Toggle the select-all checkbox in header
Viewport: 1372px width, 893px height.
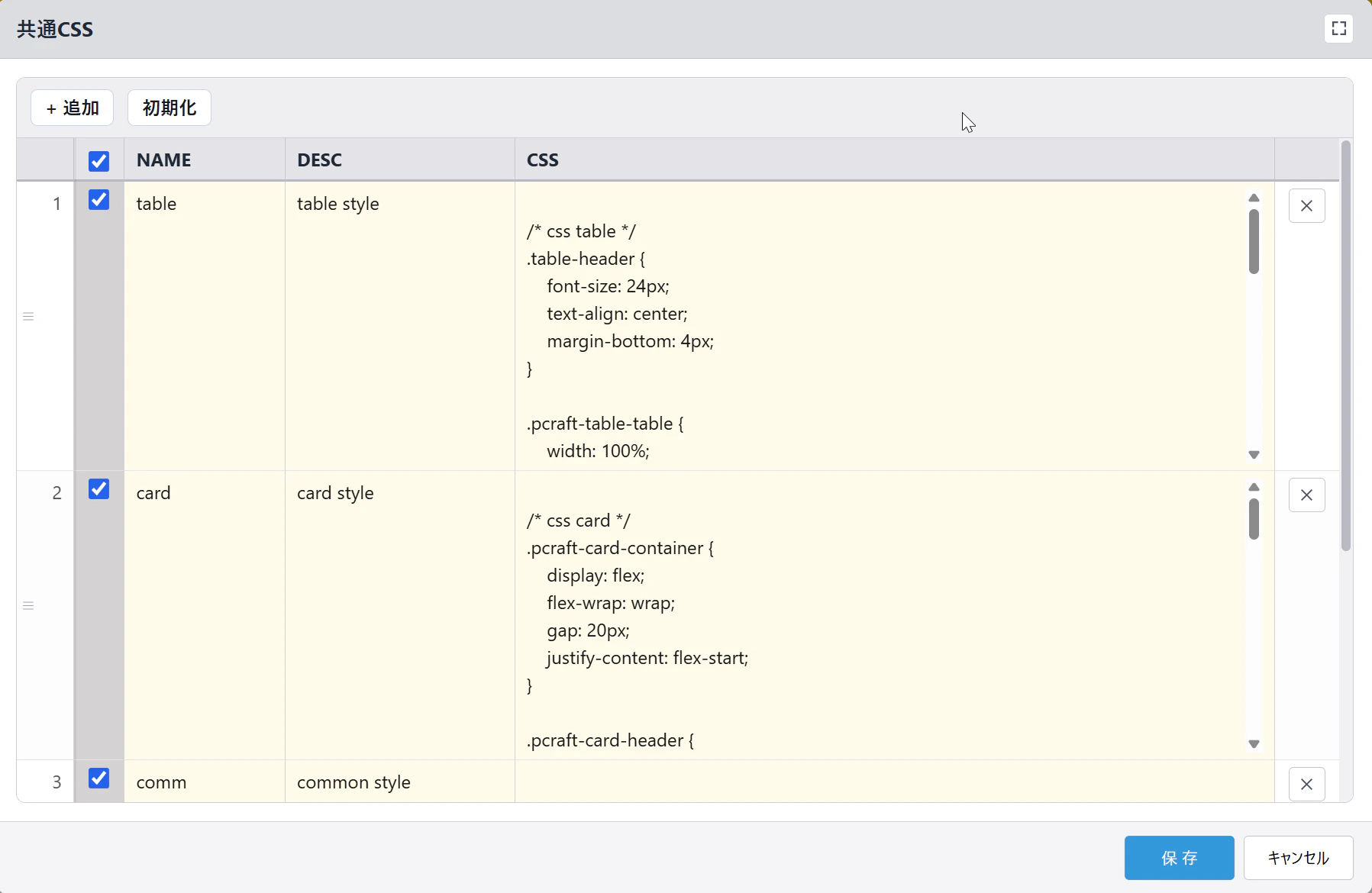(x=99, y=161)
